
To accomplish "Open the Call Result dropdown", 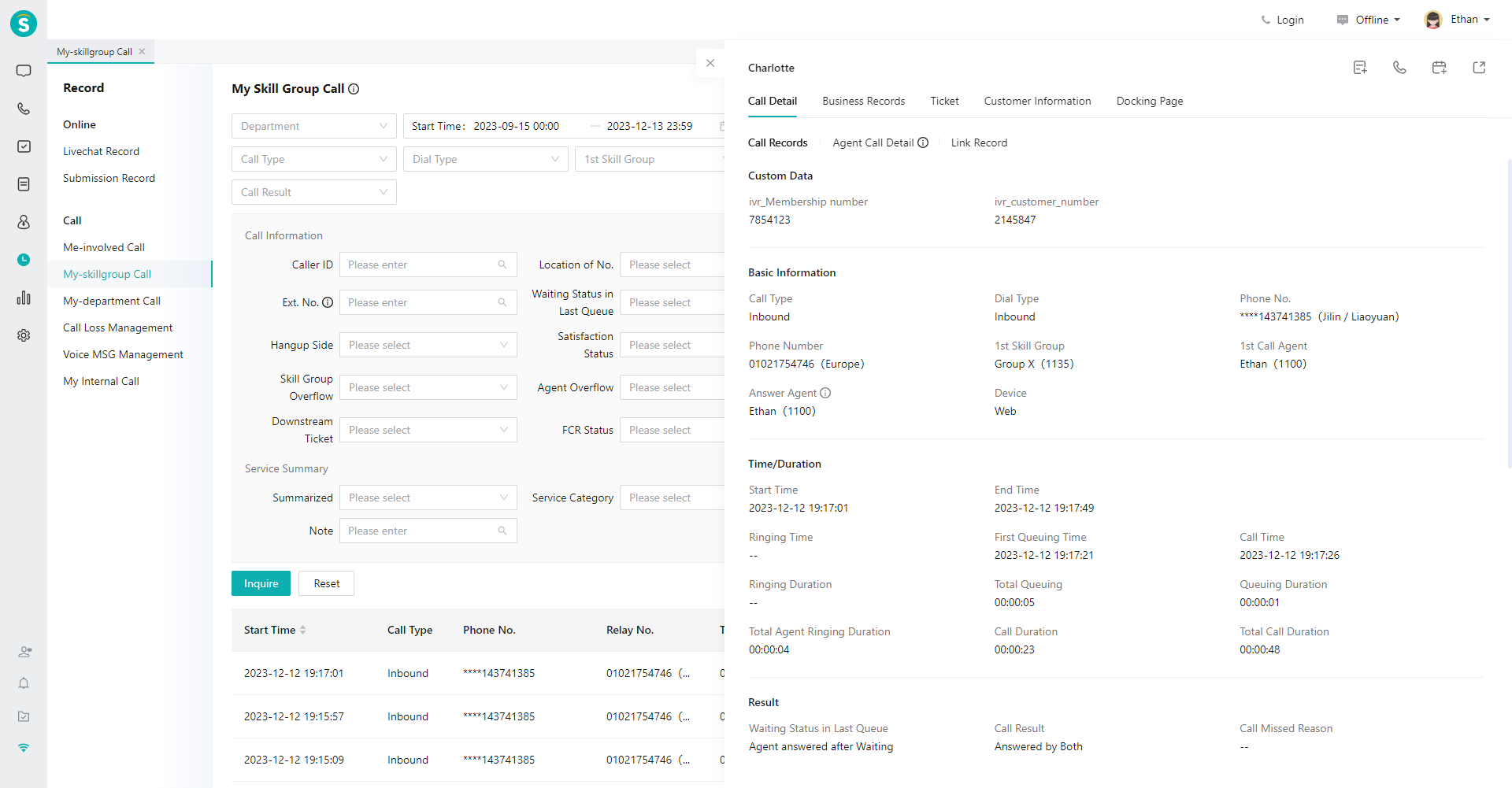I will [x=314, y=192].
